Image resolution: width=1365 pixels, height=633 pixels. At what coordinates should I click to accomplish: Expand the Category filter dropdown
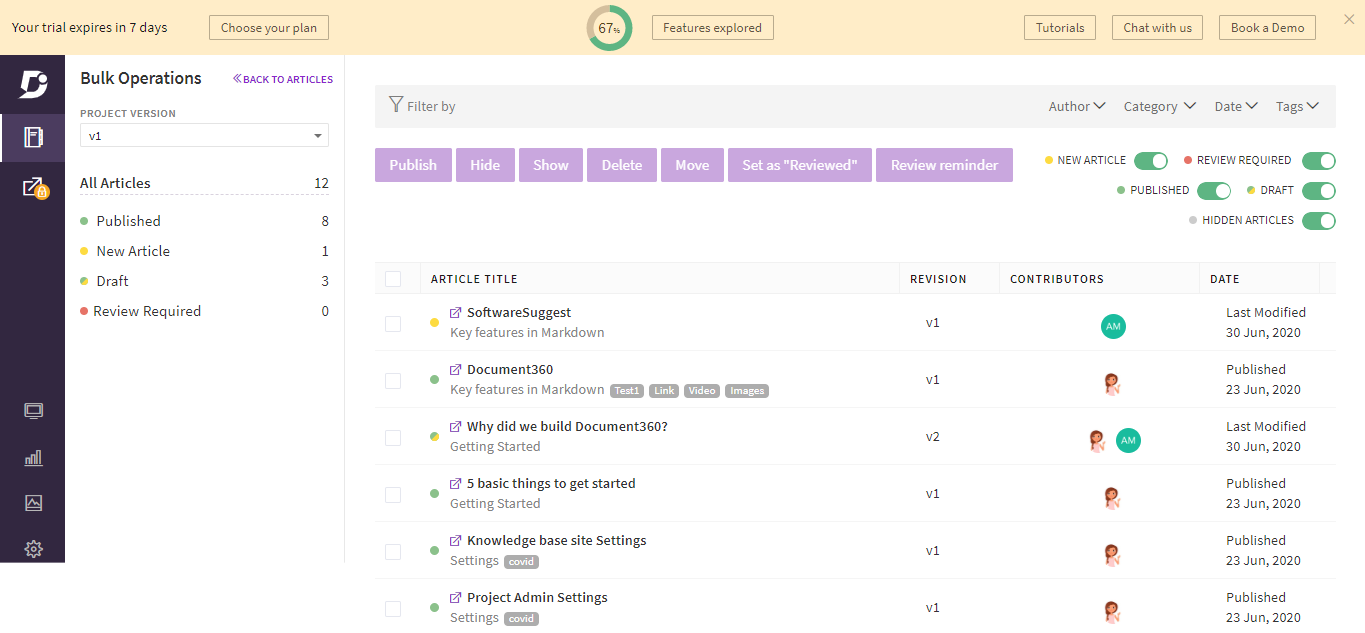pos(1160,106)
